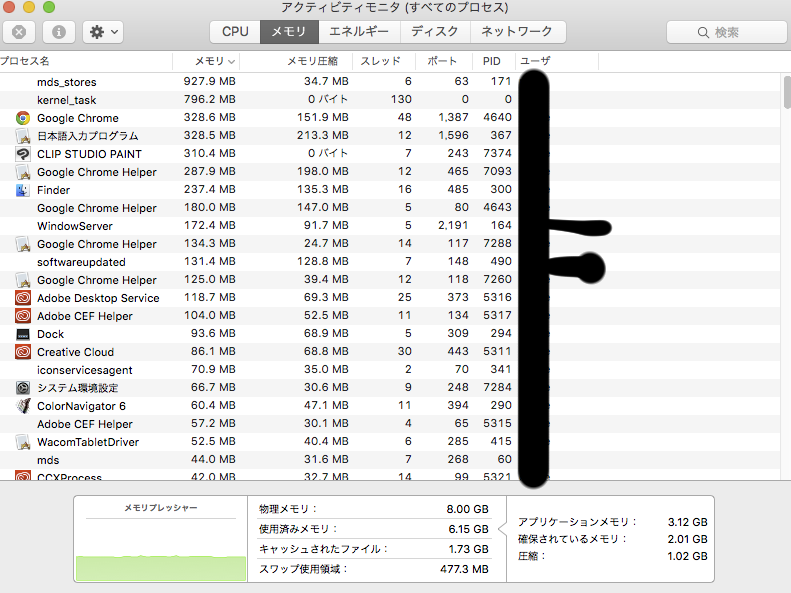Click icon of Google Chrome Helper 134.3 MB

point(23,244)
